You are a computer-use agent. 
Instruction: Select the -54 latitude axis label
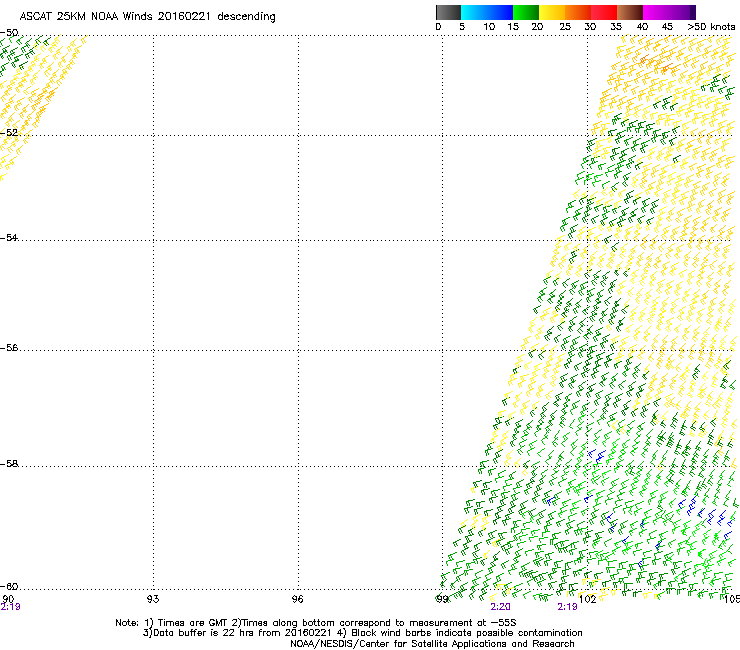[x=9, y=237]
